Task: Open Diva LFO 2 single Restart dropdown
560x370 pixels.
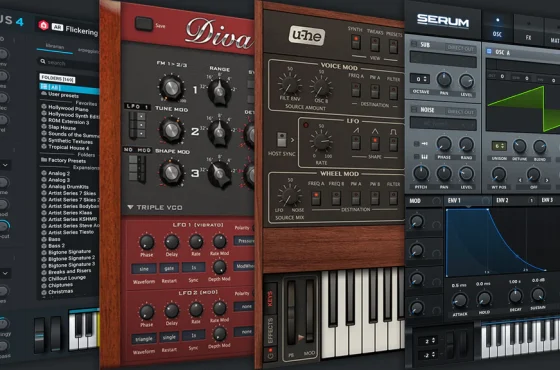Action: (169, 337)
